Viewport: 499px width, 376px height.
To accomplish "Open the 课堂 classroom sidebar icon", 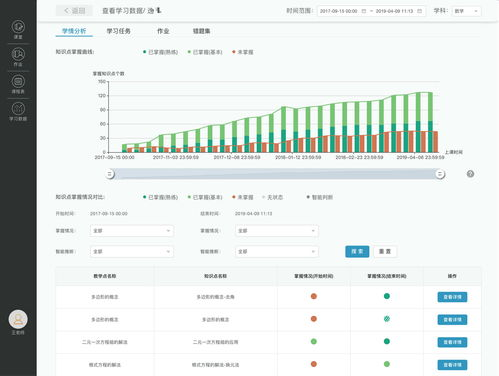I will (x=18, y=29).
